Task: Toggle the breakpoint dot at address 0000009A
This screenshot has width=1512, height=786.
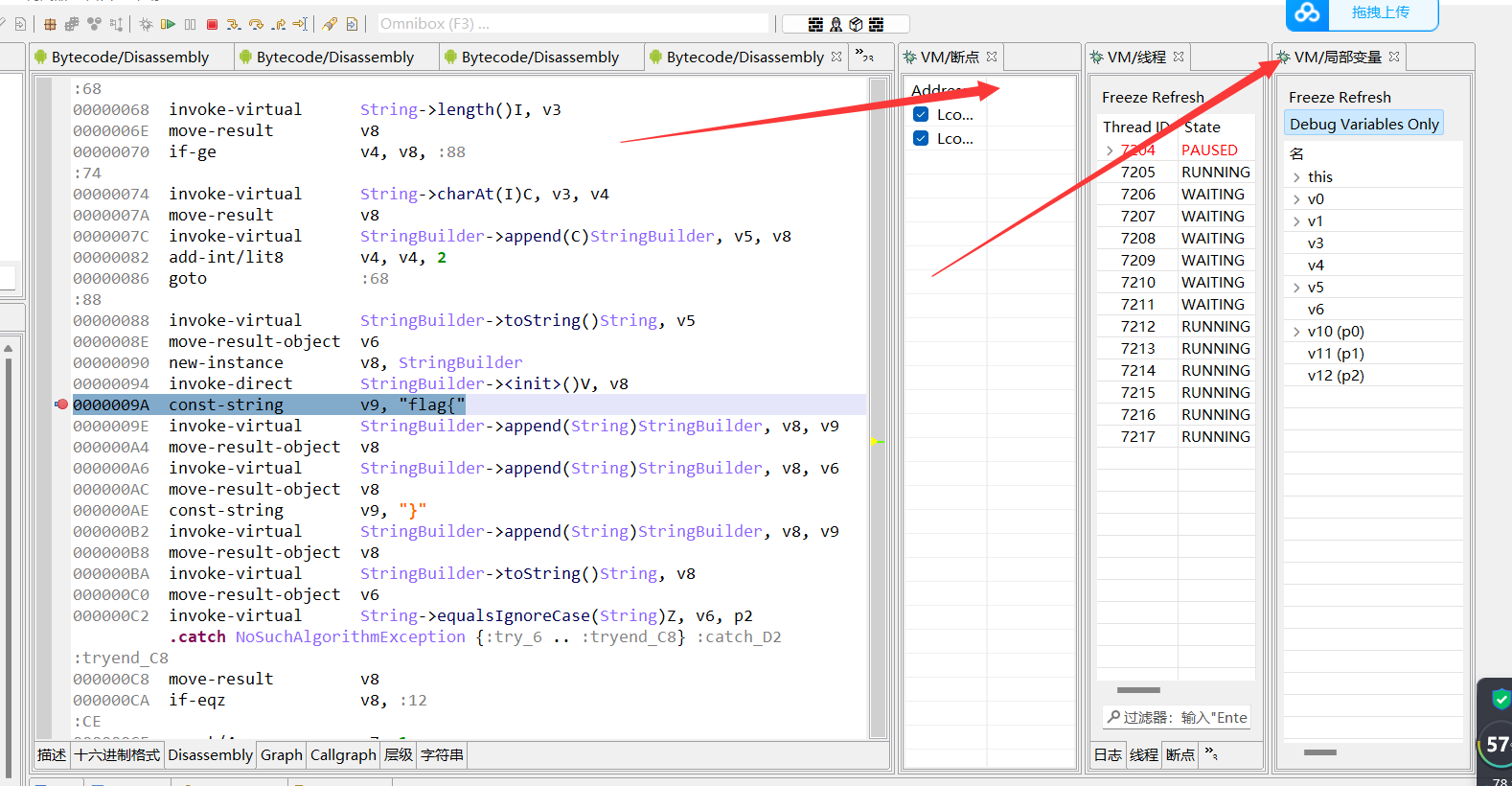Action: (62, 405)
